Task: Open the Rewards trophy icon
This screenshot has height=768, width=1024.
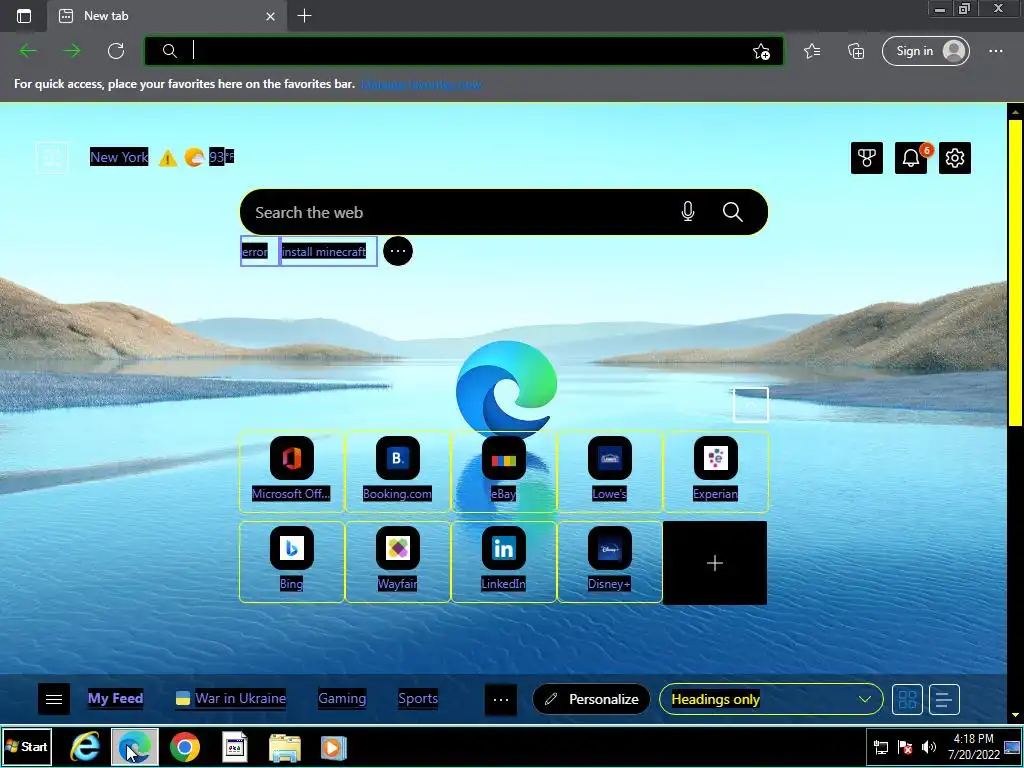Action: point(867,158)
